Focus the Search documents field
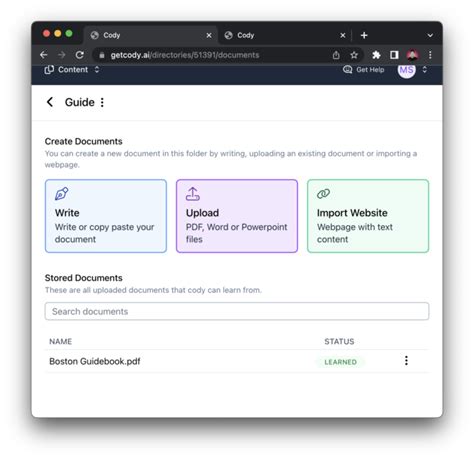 (237, 311)
